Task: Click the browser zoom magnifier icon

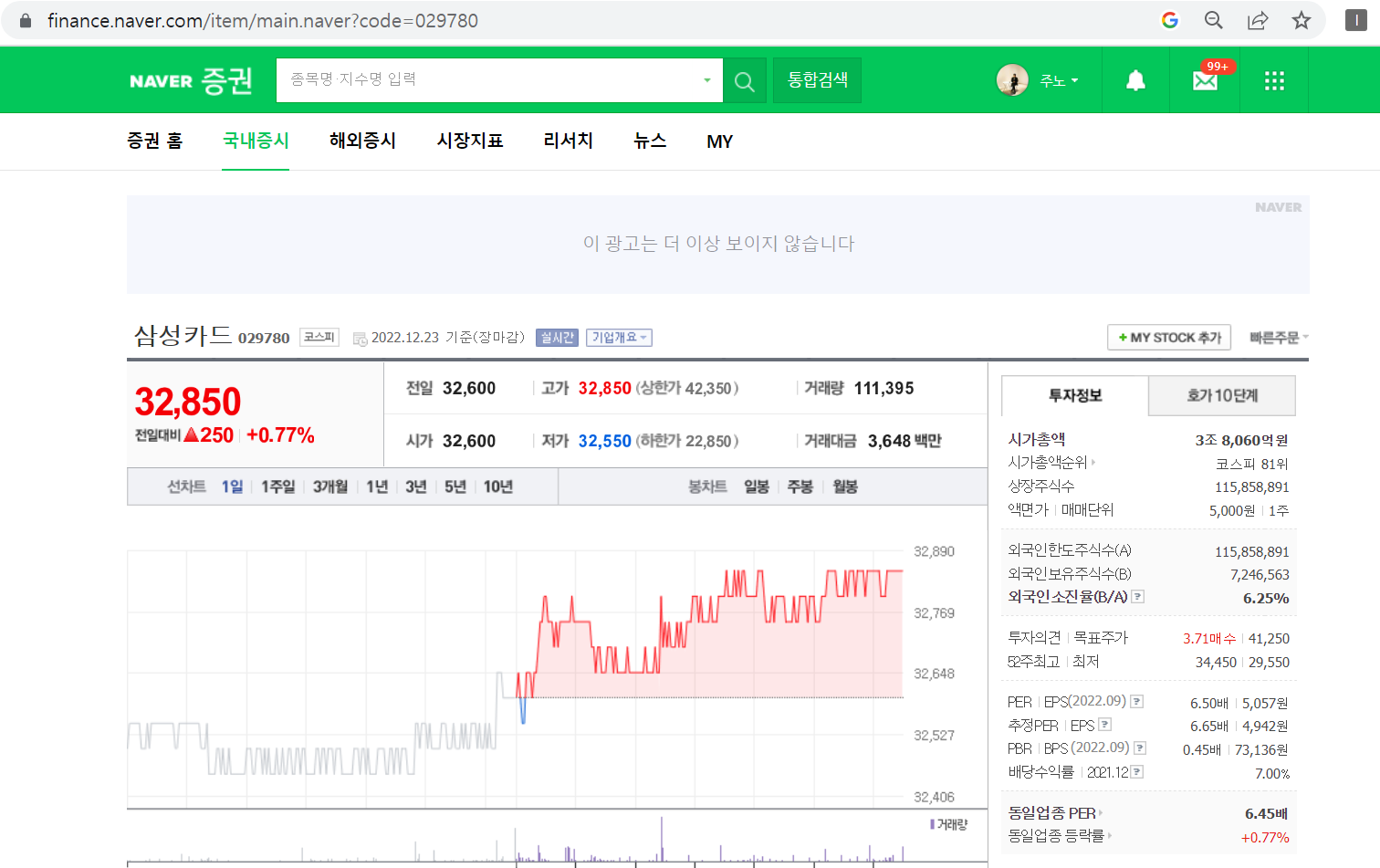Action: point(1214,20)
